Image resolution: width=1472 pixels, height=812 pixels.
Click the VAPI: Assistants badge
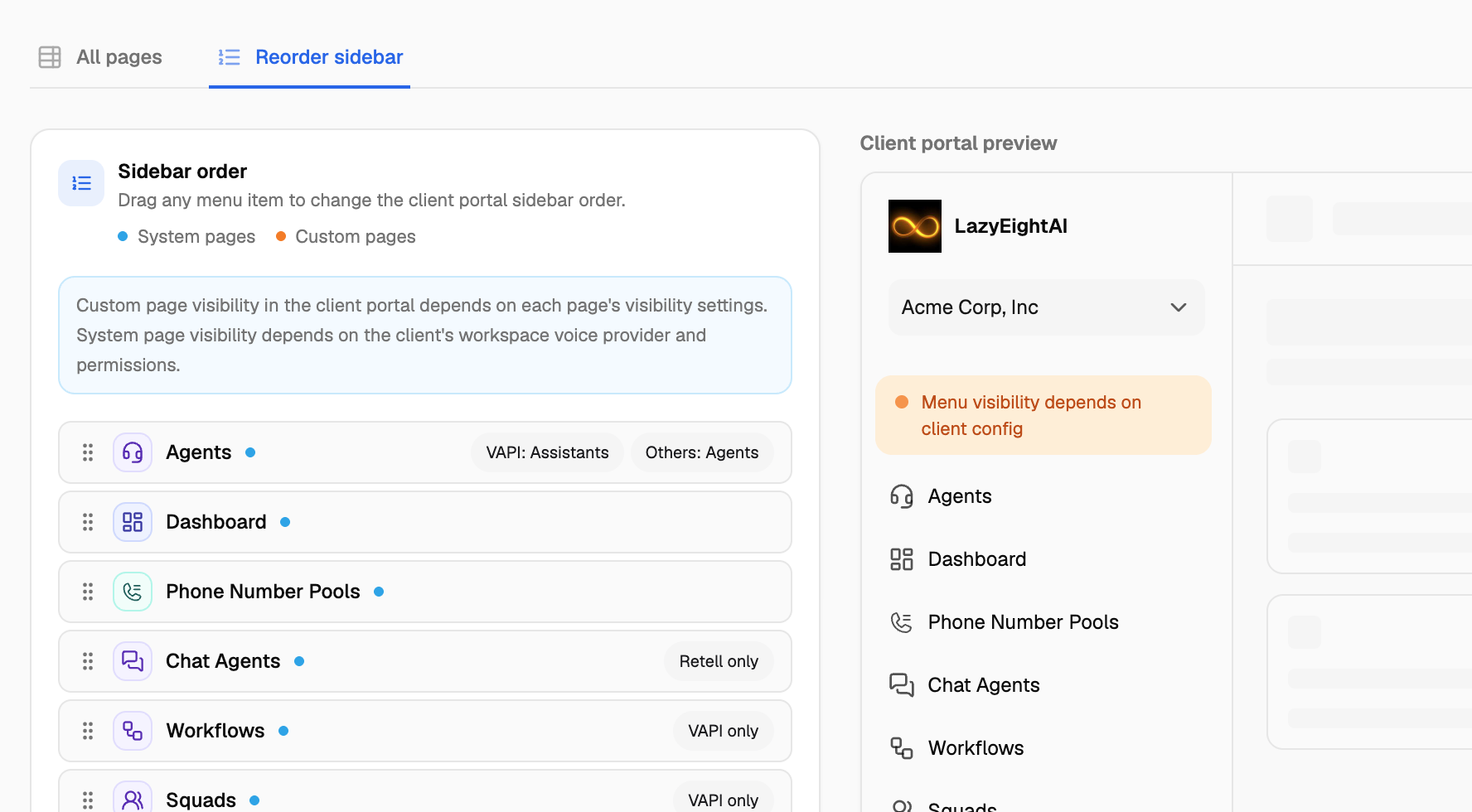[547, 452]
